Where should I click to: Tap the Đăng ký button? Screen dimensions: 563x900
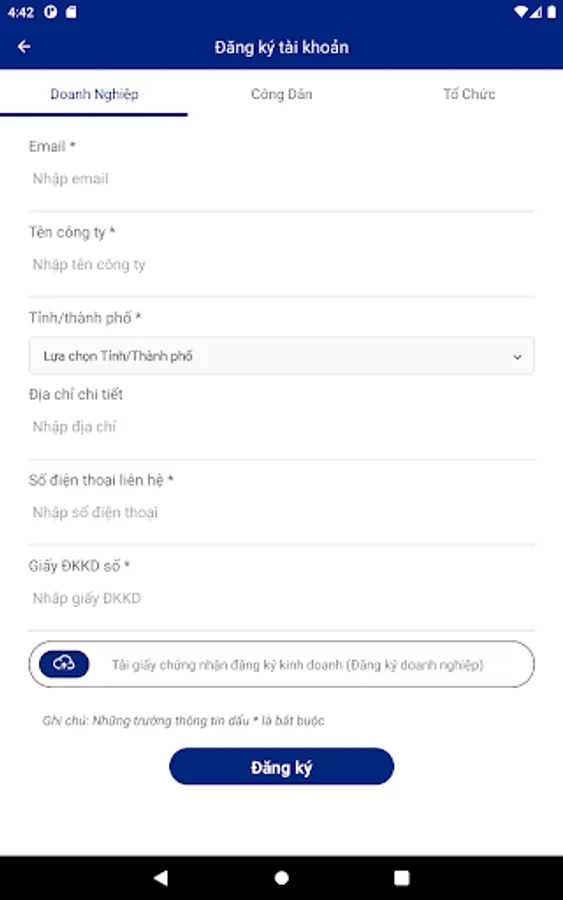[x=281, y=766]
